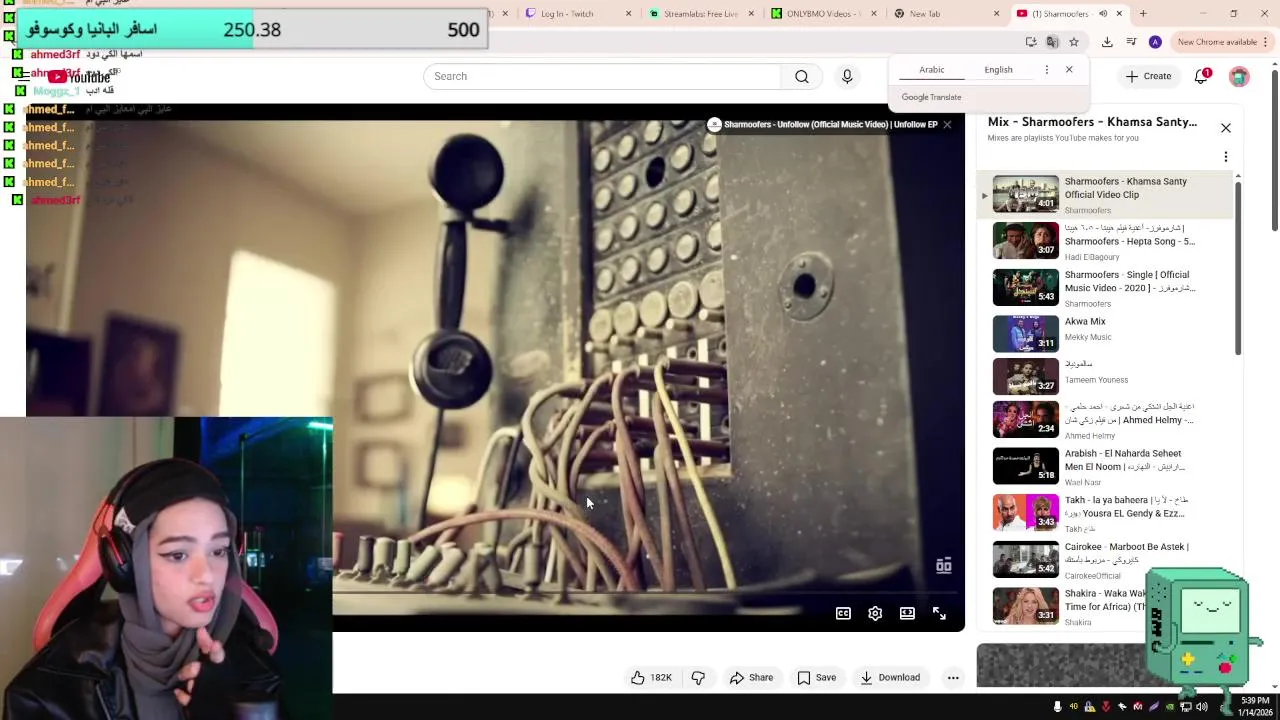Screen dimensions: 1280x720
Task: Close the Mix playlist panel
Action: point(1225,128)
